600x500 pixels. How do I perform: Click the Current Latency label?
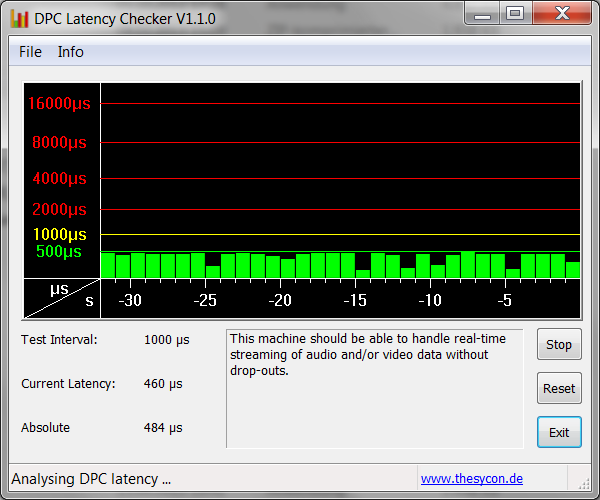68,384
